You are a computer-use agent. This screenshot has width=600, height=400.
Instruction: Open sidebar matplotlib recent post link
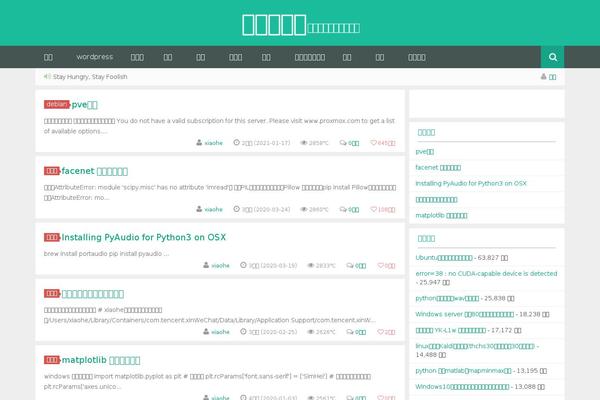pyautogui.click(x=441, y=216)
